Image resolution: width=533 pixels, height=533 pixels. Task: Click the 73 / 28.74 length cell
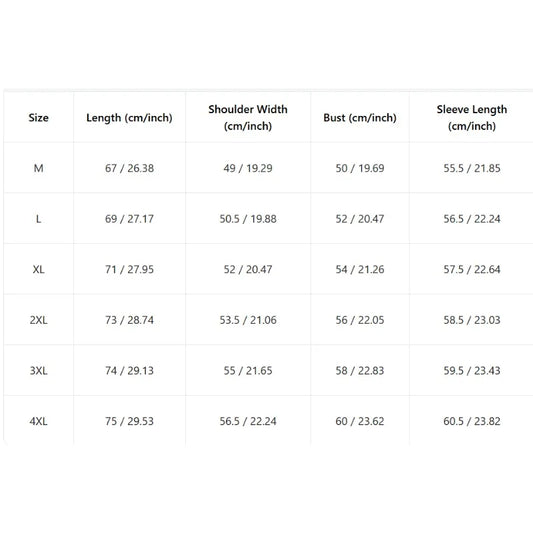pos(129,320)
